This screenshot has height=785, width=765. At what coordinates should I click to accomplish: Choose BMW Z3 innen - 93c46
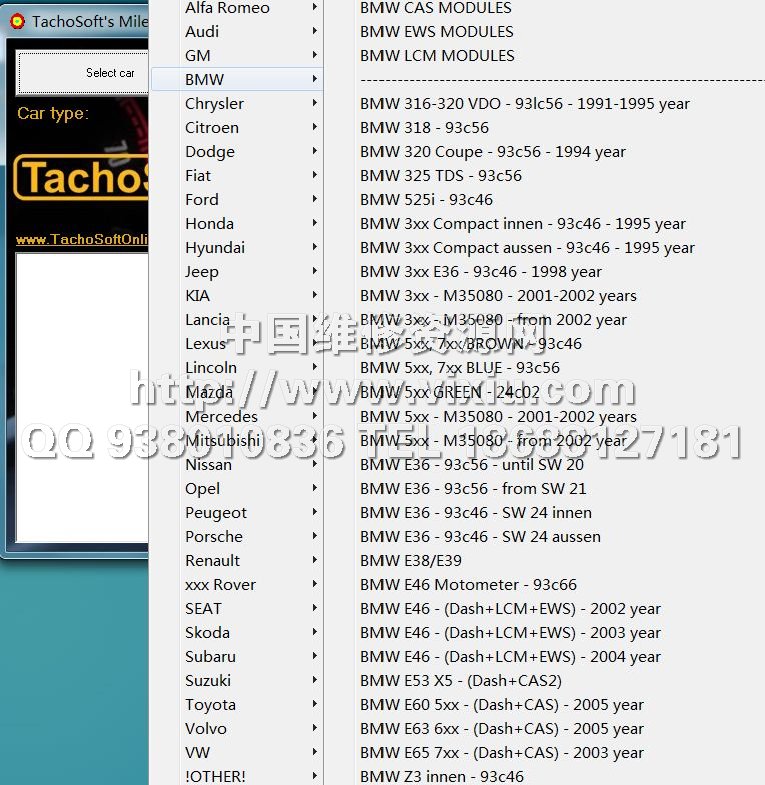coord(441,776)
